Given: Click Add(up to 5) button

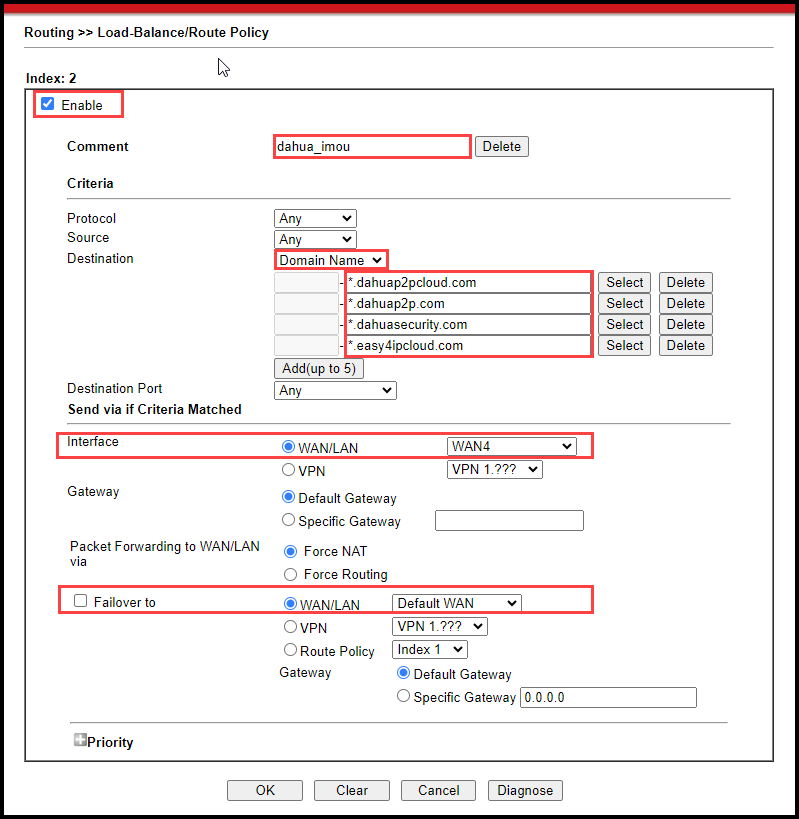Looking at the screenshot, I should tap(319, 369).
